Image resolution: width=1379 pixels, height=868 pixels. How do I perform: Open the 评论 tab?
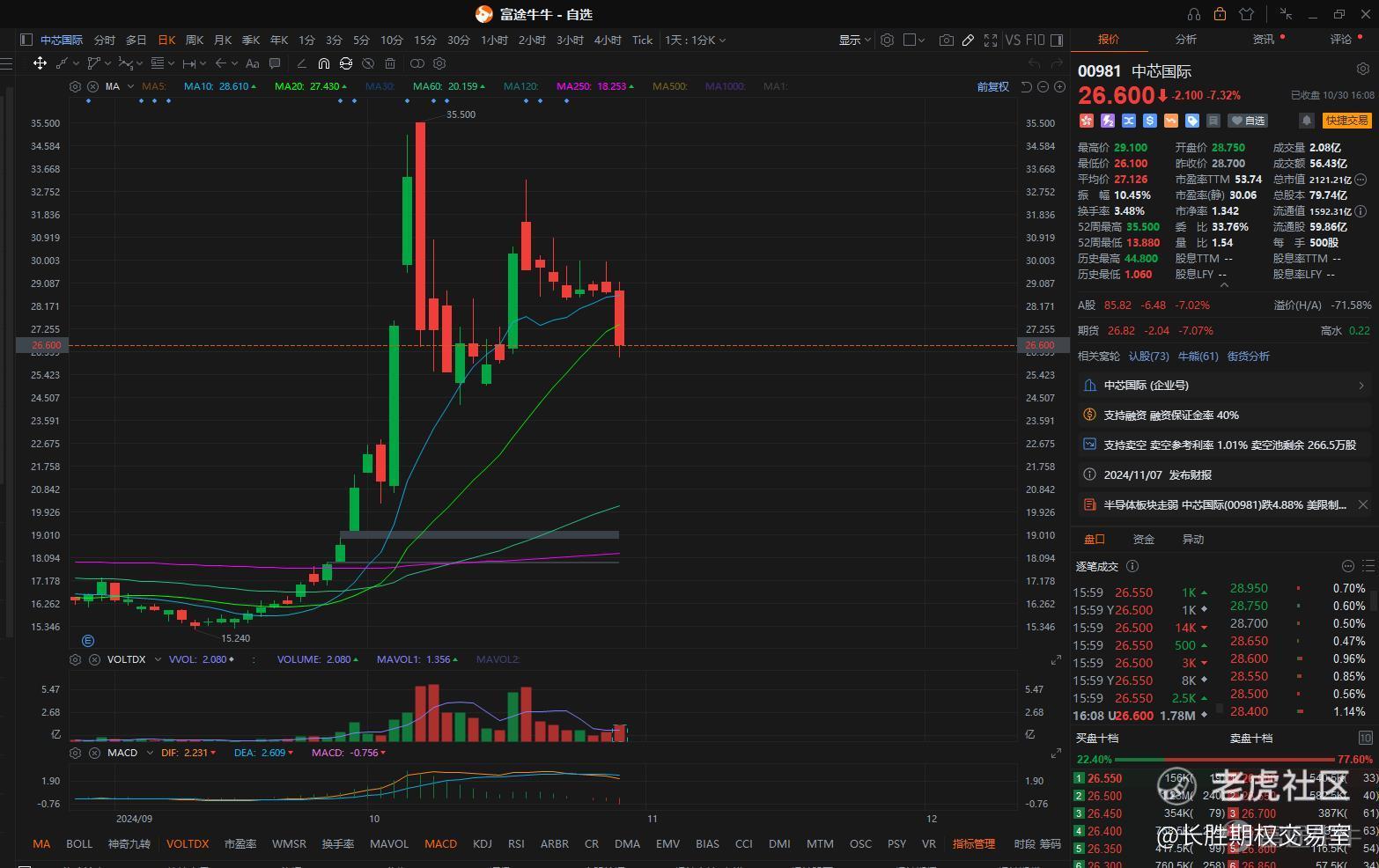coord(1341,40)
